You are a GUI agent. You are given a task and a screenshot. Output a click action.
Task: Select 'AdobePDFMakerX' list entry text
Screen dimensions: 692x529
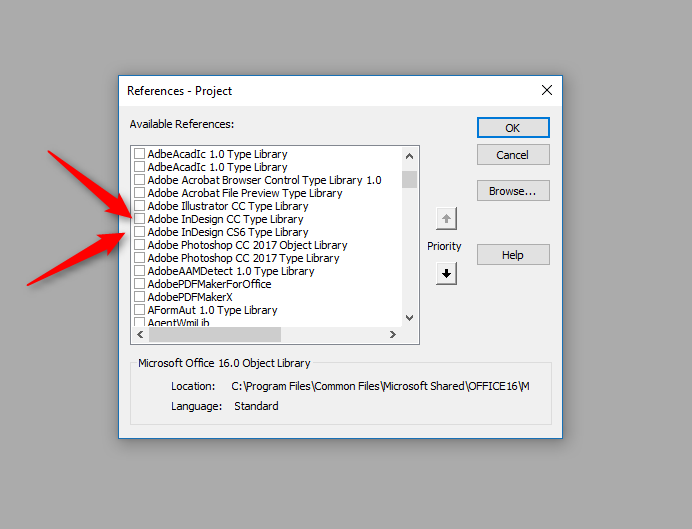[x=190, y=297]
